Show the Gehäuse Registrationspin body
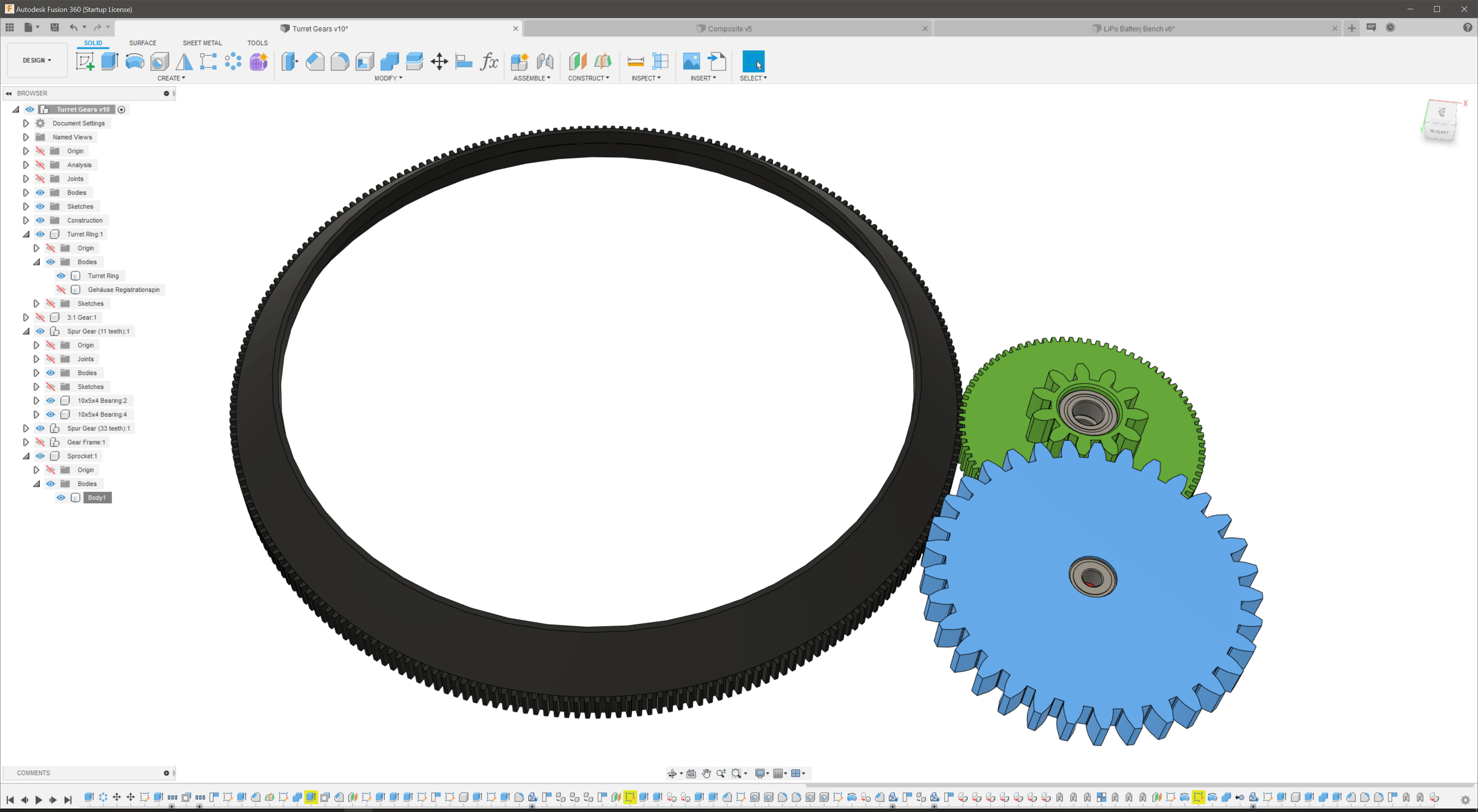This screenshot has height=812, width=1478. click(x=61, y=290)
